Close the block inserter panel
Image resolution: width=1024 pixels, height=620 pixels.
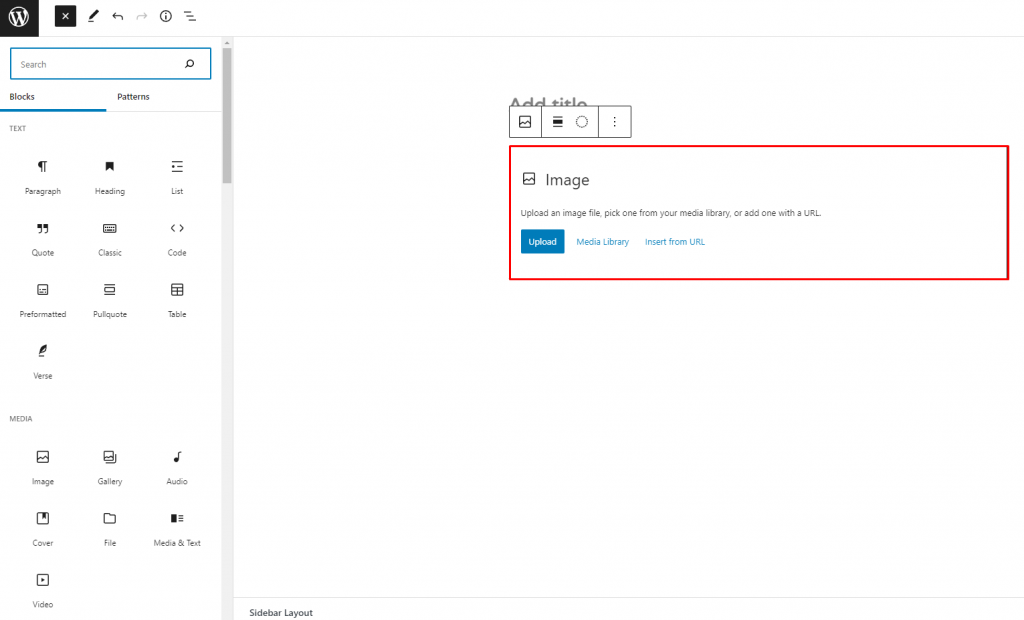pyautogui.click(x=65, y=16)
